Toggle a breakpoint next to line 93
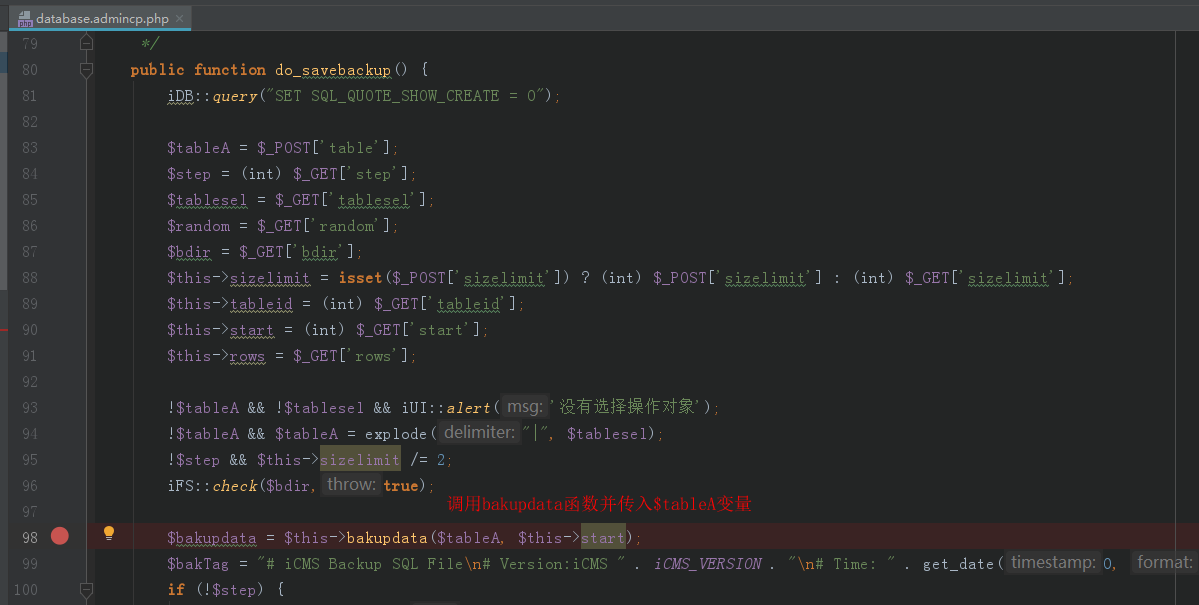Screen dimensions: 1199x605 (59, 407)
